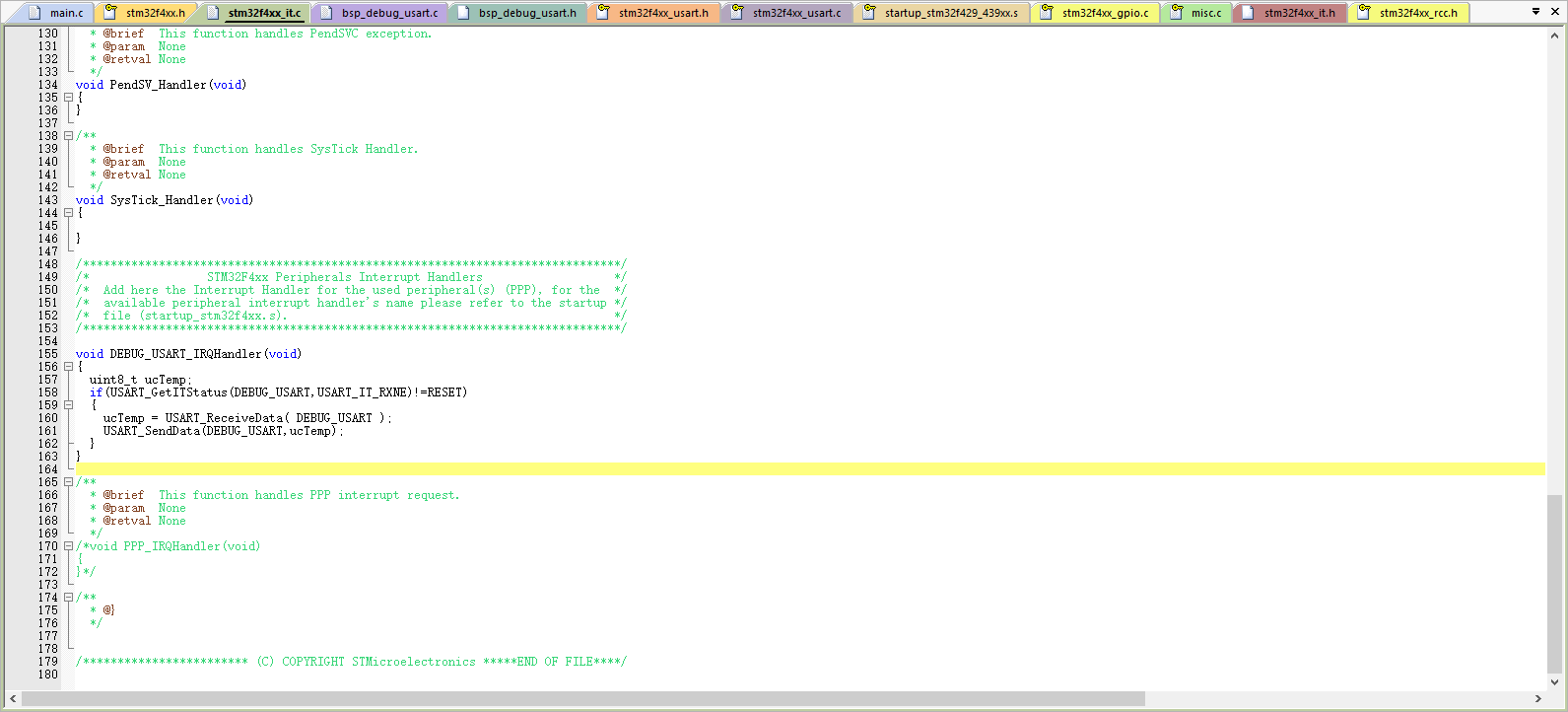Click the COPYRIGHT STMicroelectronics end line
The image size is (1568, 712).
point(351,662)
